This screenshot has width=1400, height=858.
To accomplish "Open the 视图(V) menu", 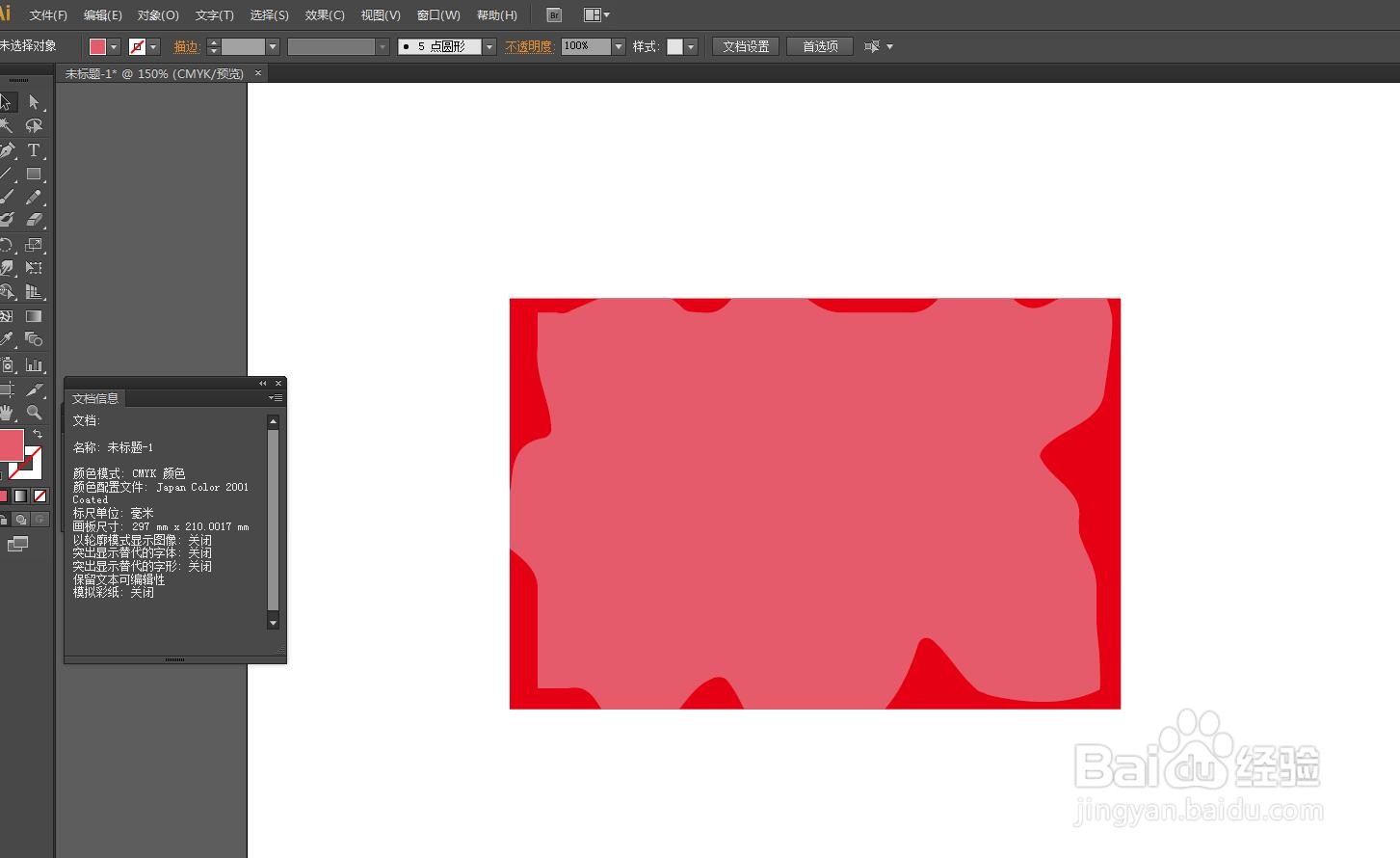I will [x=381, y=15].
